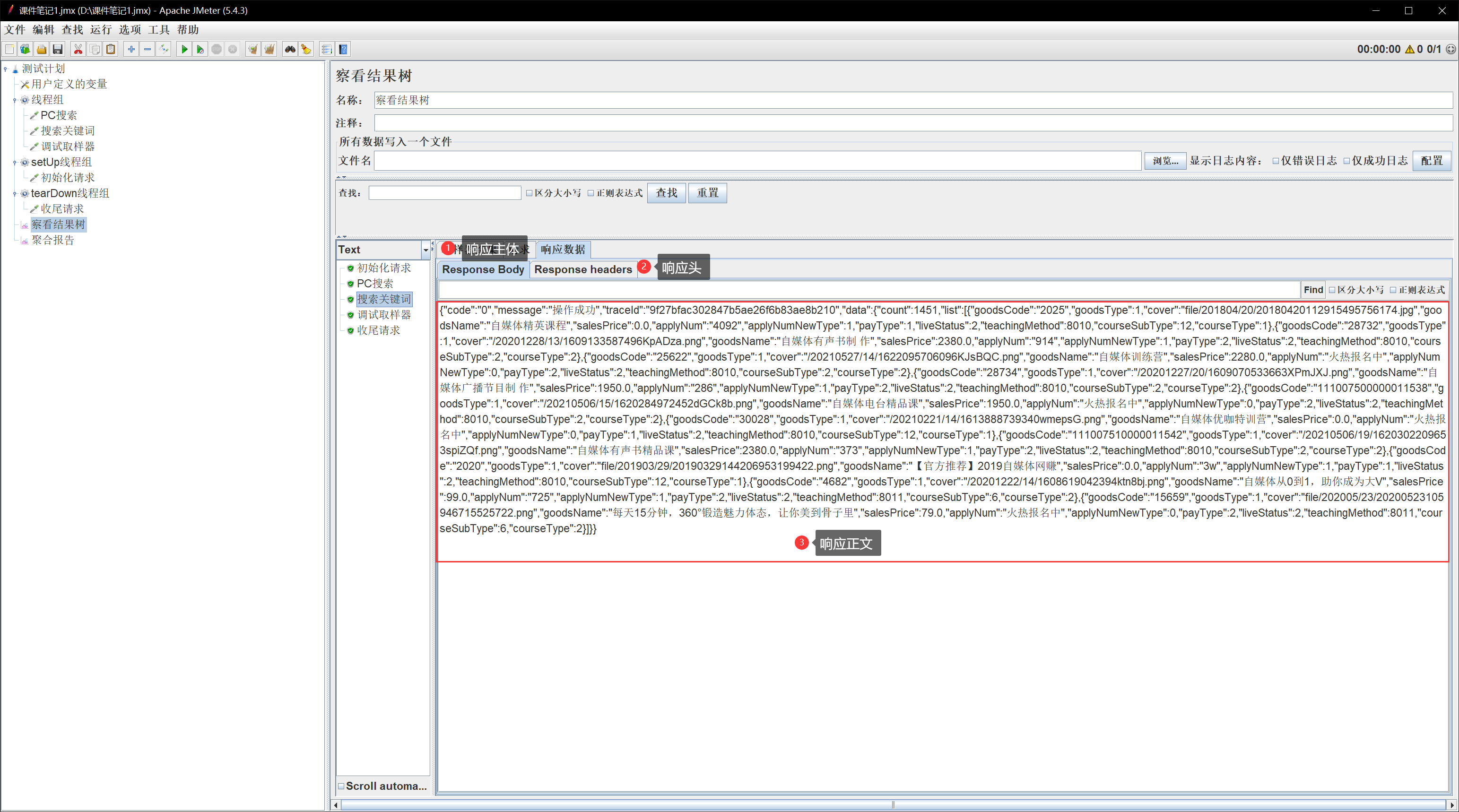The height and width of the screenshot is (812, 1459).
Task: Switch to Response headers tab
Action: 582,269
